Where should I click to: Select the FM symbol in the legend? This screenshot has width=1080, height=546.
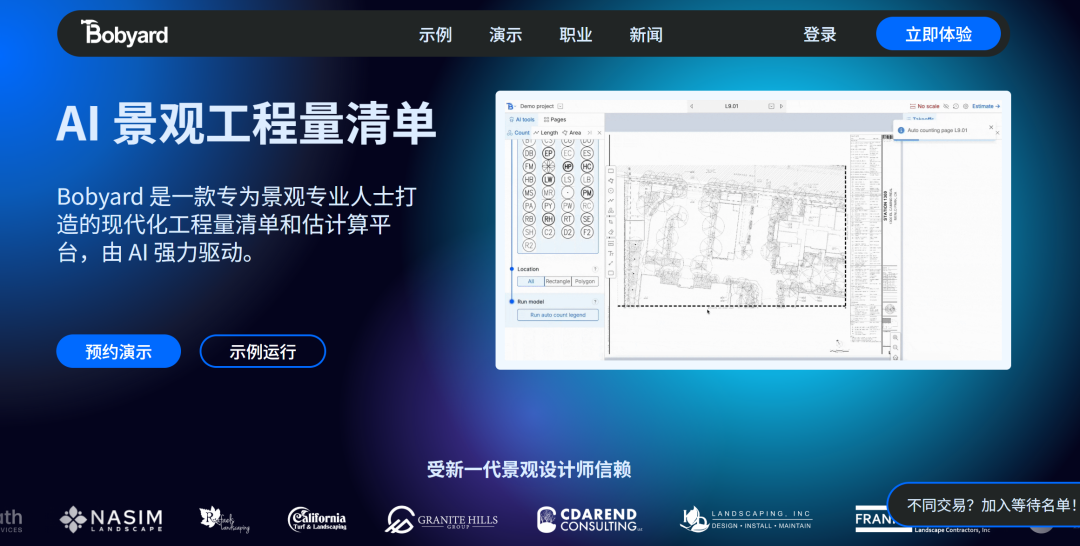(x=529, y=167)
